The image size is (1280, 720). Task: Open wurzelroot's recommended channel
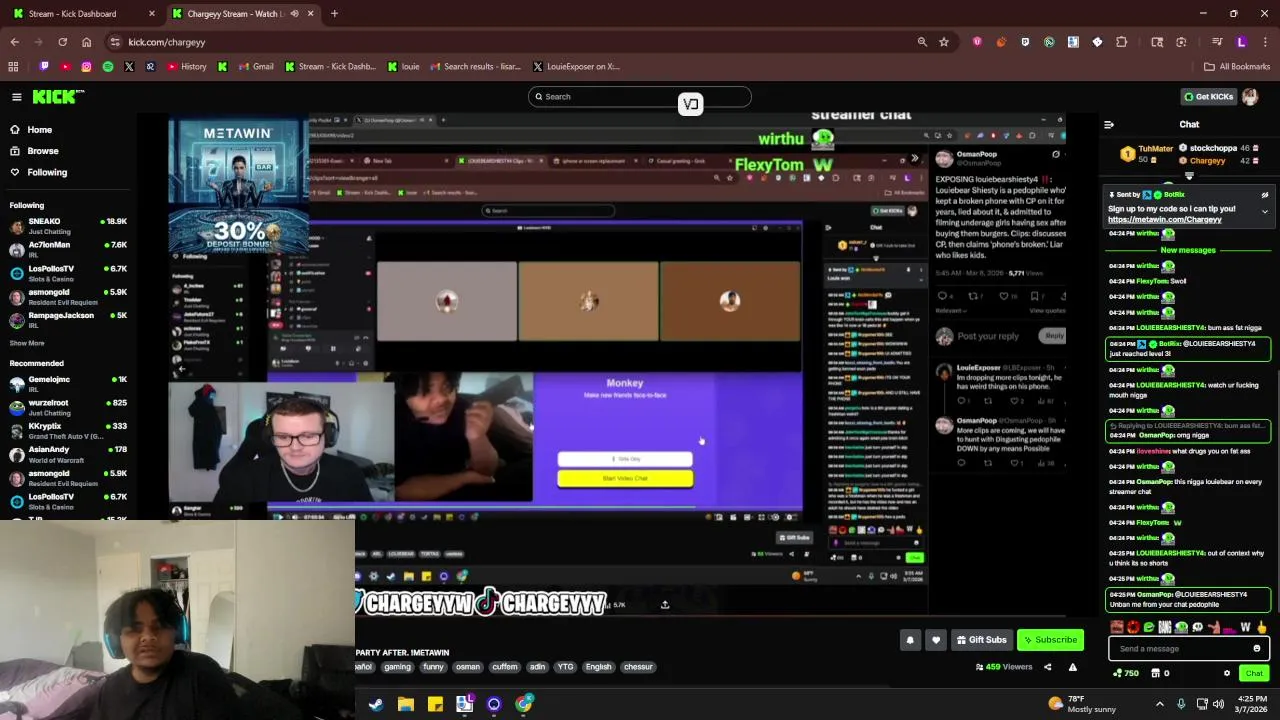click(68, 407)
